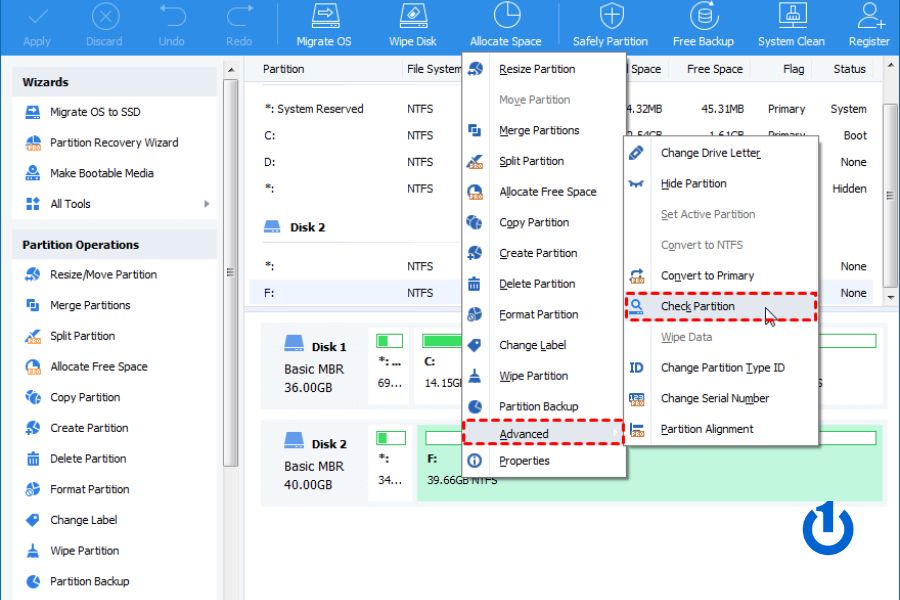Image resolution: width=900 pixels, height=600 pixels.
Task: Choose Change Drive Letter option
Action: (710, 153)
